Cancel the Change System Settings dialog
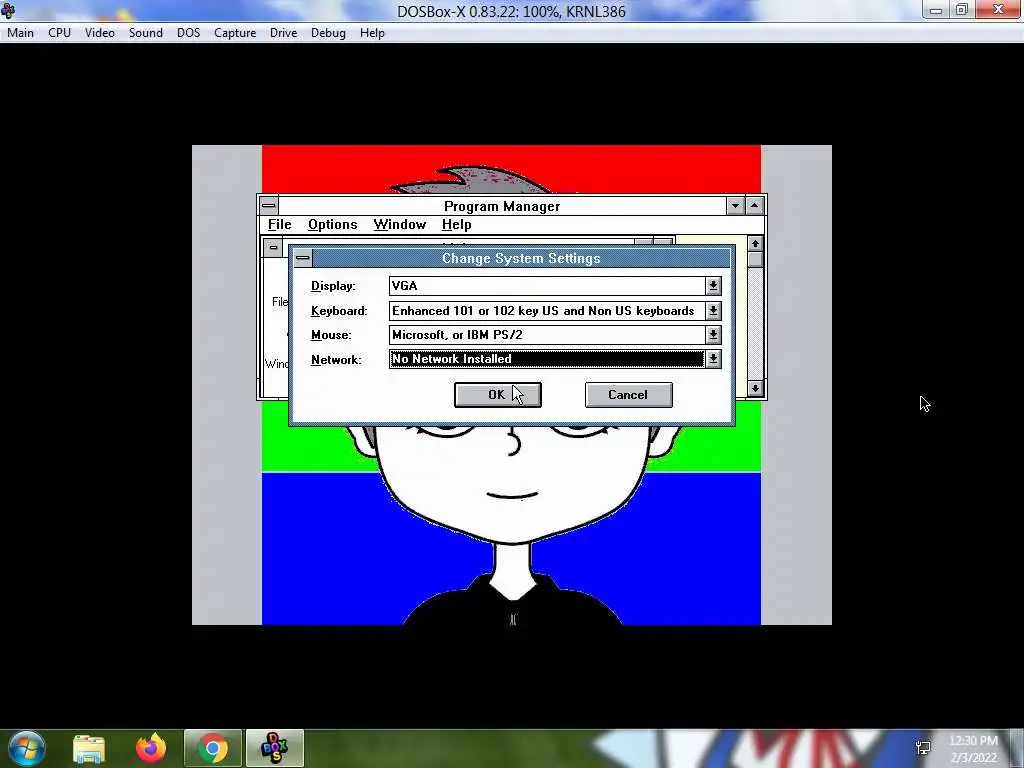This screenshot has height=768, width=1024. coord(628,395)
